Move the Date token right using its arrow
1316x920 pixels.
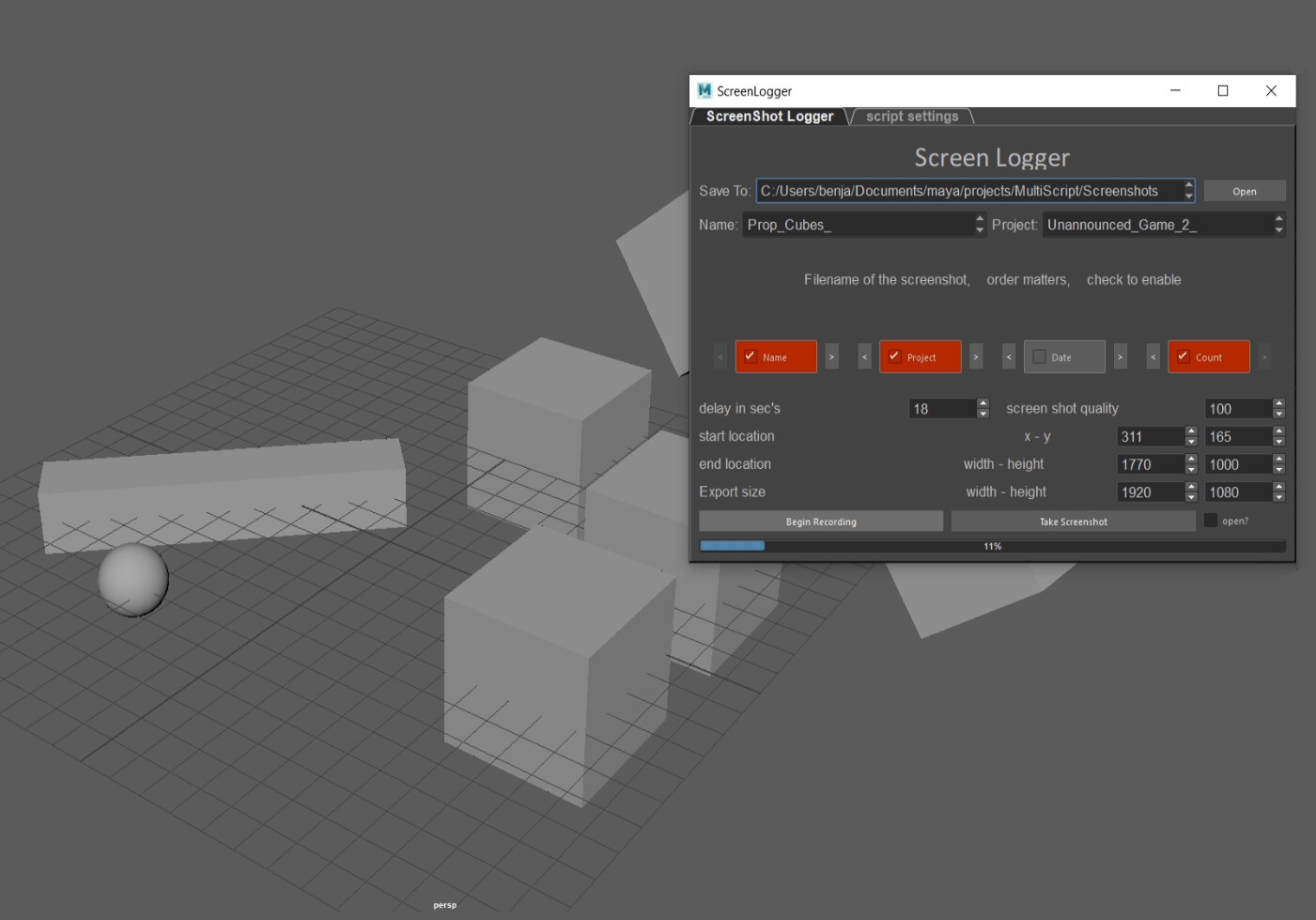click(x=1120, y=356)
